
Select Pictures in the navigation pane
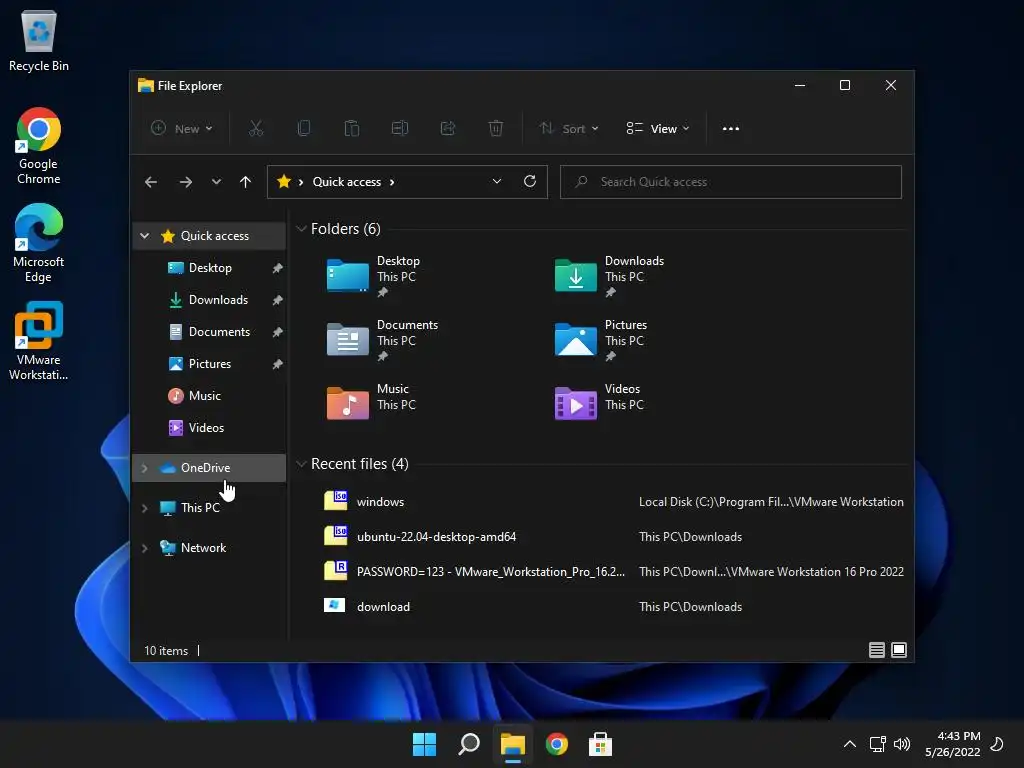point(209,364)
